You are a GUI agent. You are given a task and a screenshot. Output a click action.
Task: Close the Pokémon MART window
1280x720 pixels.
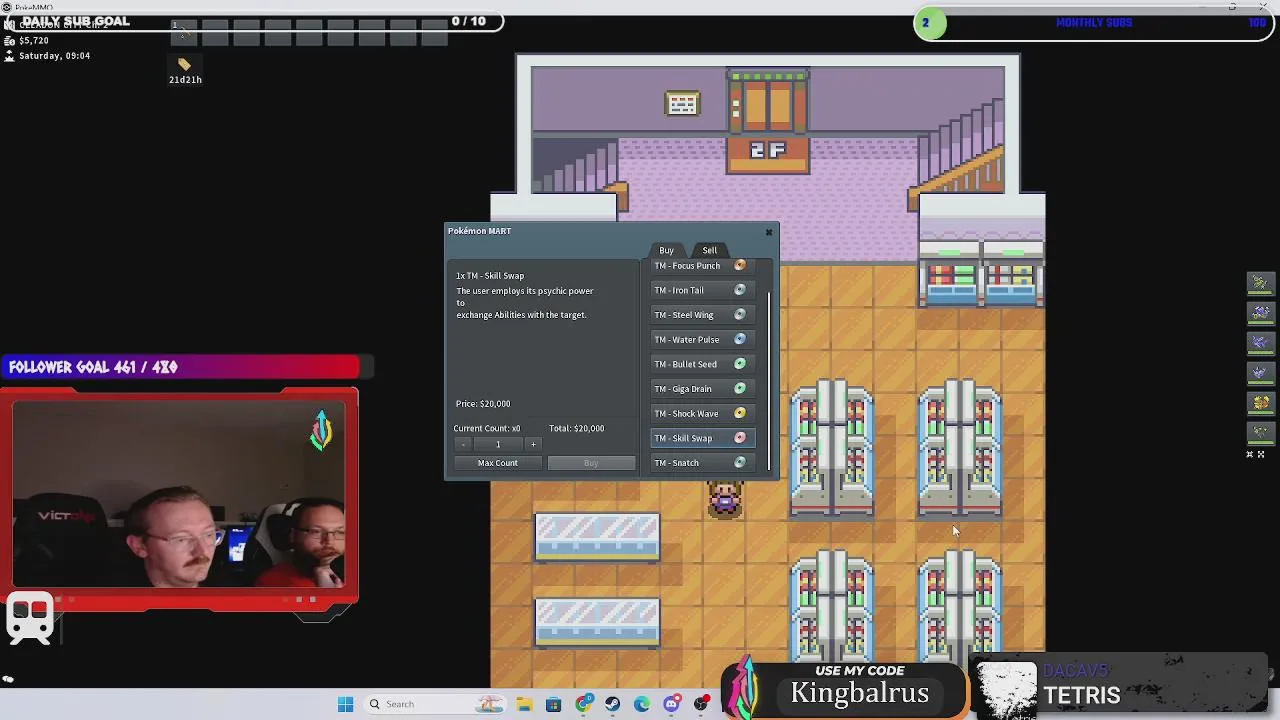coord(769,232)
